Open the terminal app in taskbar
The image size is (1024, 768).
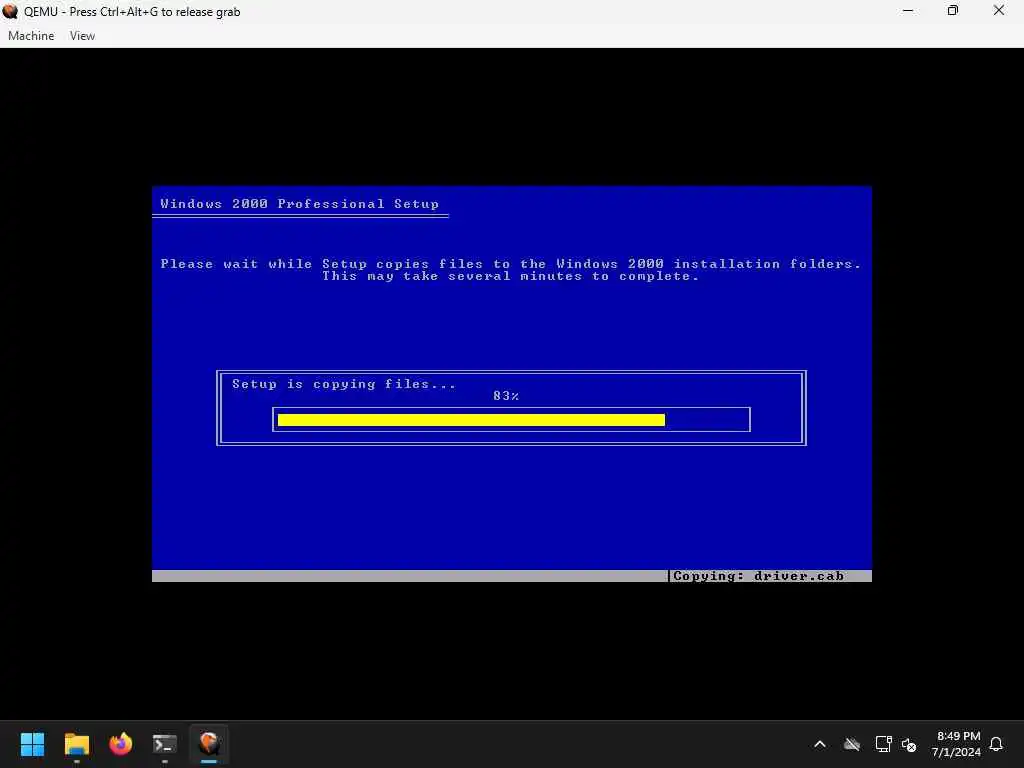tap(165, 744)
